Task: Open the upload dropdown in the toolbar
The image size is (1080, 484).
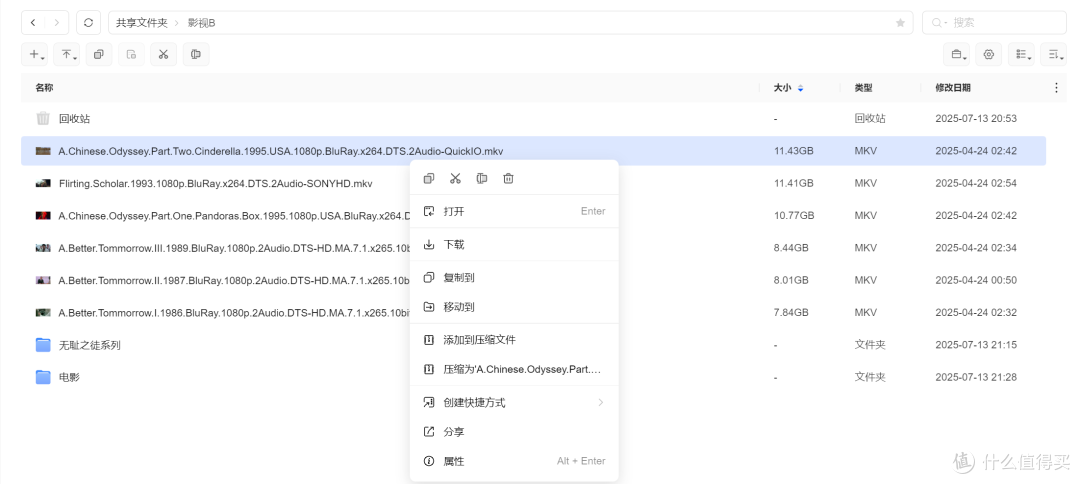Action: point(66,54)
